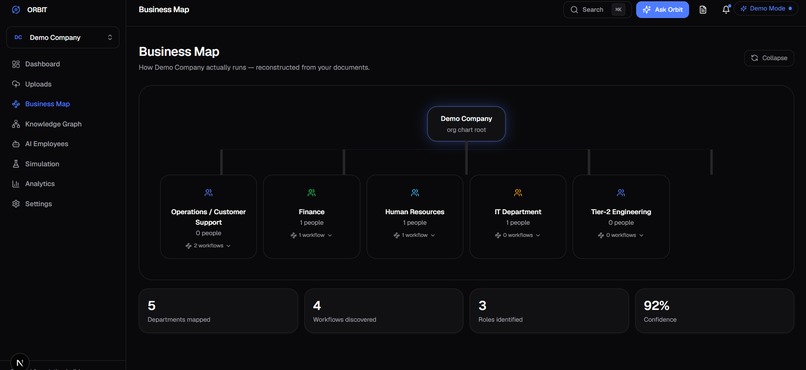Collapse the business map tree
806x370 pixels.
tap(769, 58)
